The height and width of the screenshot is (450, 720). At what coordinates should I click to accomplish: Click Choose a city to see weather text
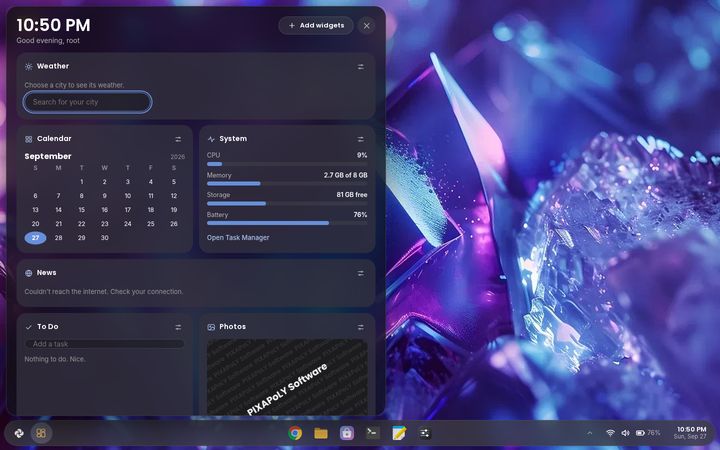[x=74, y=85]
